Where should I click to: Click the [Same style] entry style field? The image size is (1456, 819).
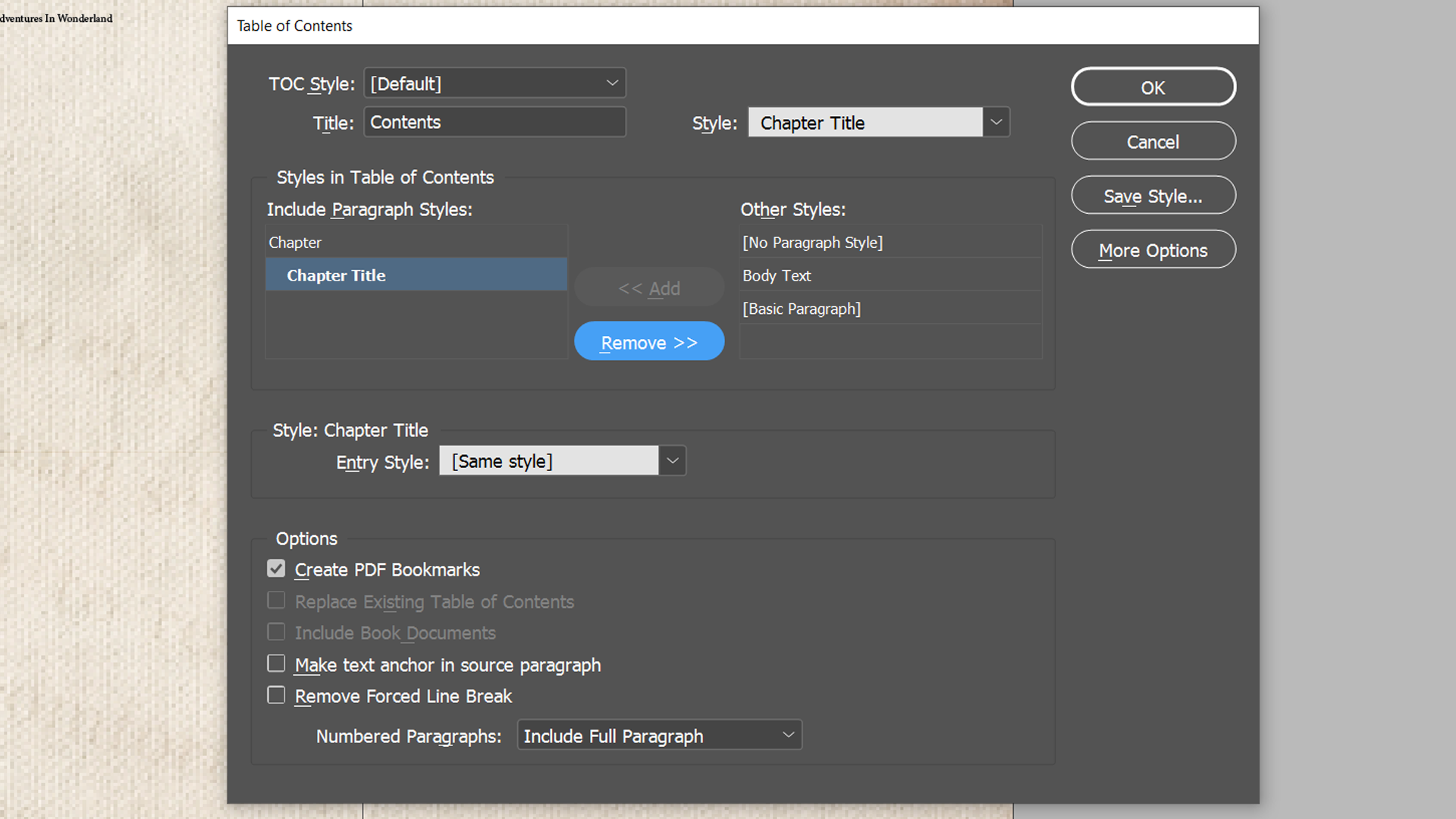pos(549,460)
